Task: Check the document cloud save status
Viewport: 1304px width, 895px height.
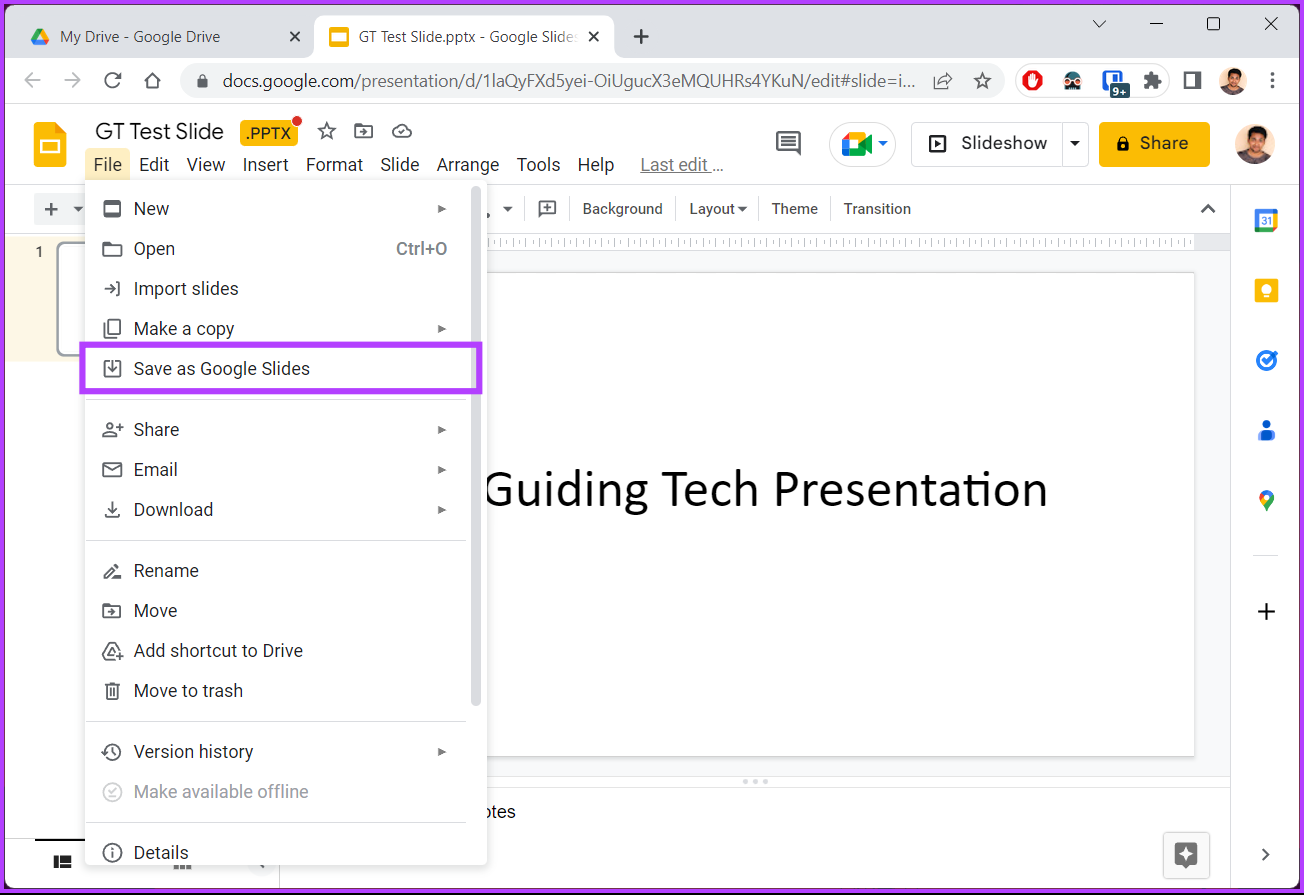Action: [x=401, y=130]
